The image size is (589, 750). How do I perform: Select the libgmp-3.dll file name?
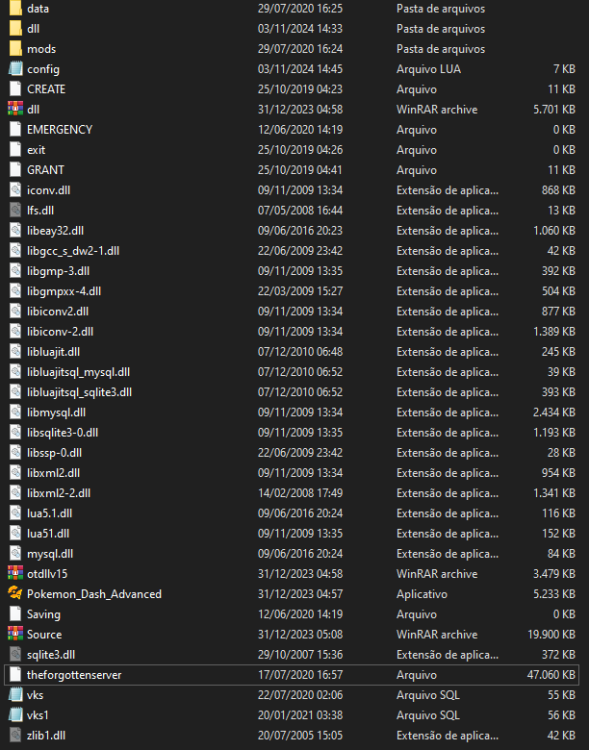point(58,271)
